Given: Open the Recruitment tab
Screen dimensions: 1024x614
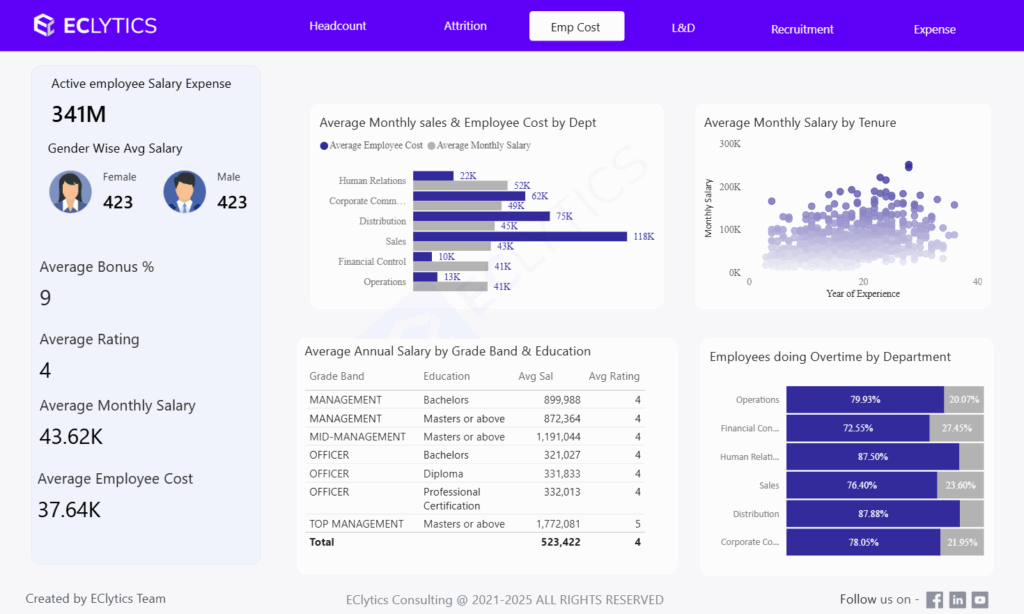Looking at the screenshot, I should (802, 29).
